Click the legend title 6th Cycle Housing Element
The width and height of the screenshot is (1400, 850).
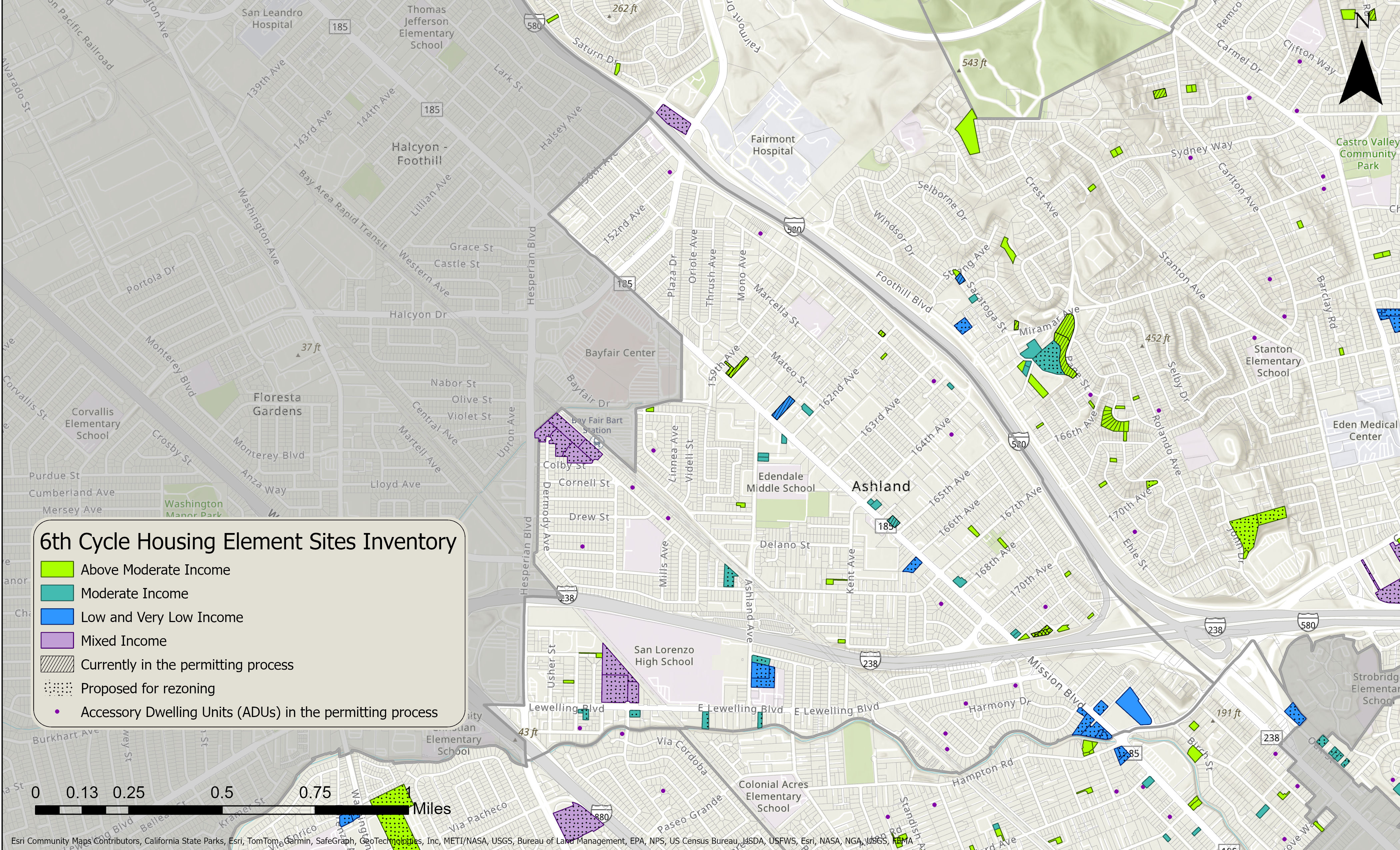coord(248,541)
